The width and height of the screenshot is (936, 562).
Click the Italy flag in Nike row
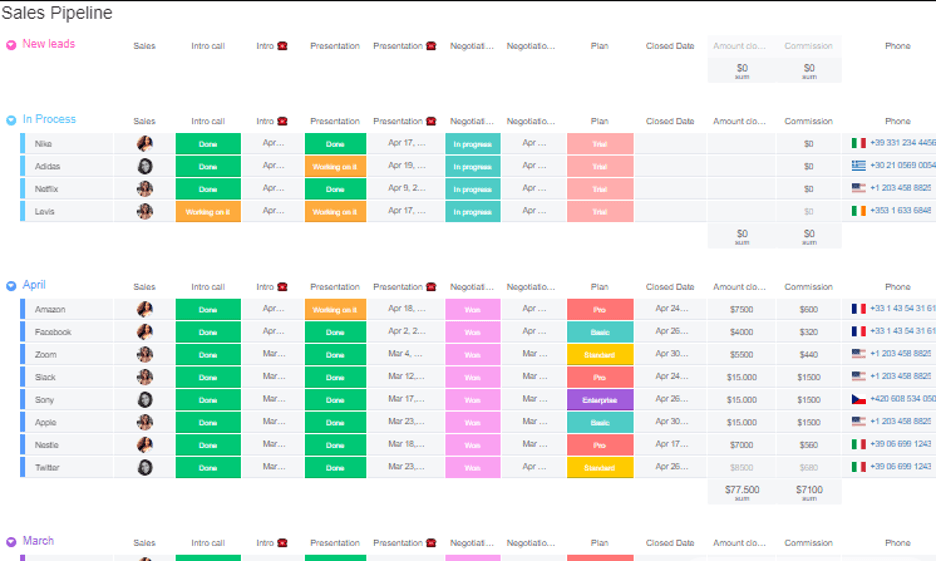858,144
